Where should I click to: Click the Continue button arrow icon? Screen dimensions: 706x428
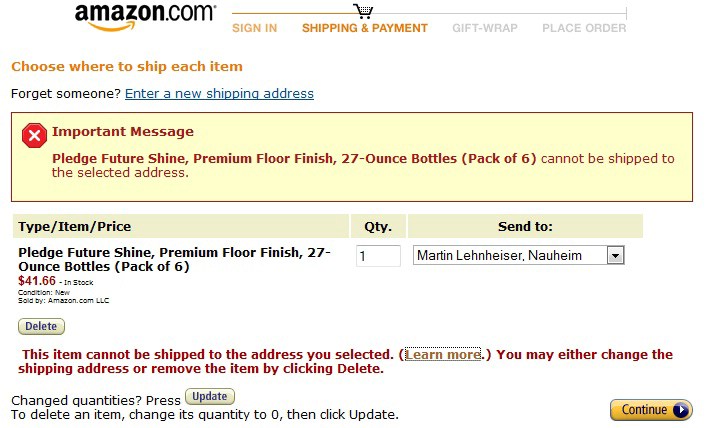[x=680, y=410]
